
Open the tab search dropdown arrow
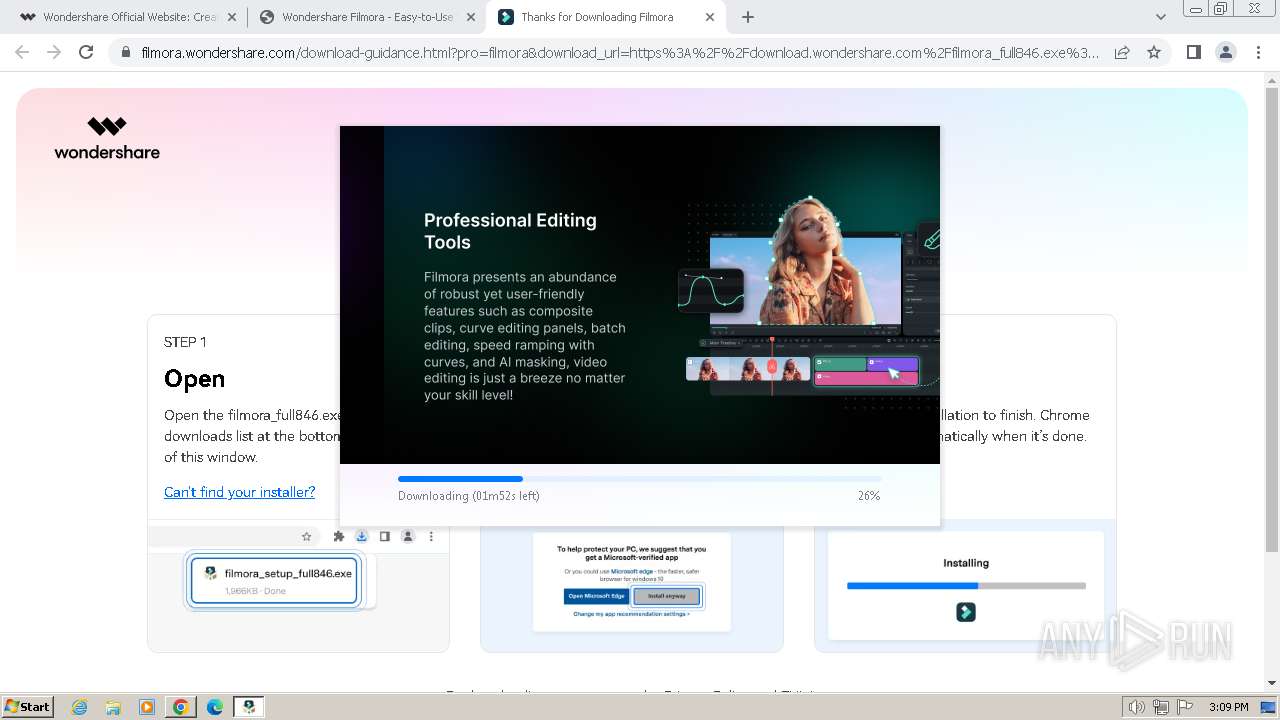[x=1161, y=17]
